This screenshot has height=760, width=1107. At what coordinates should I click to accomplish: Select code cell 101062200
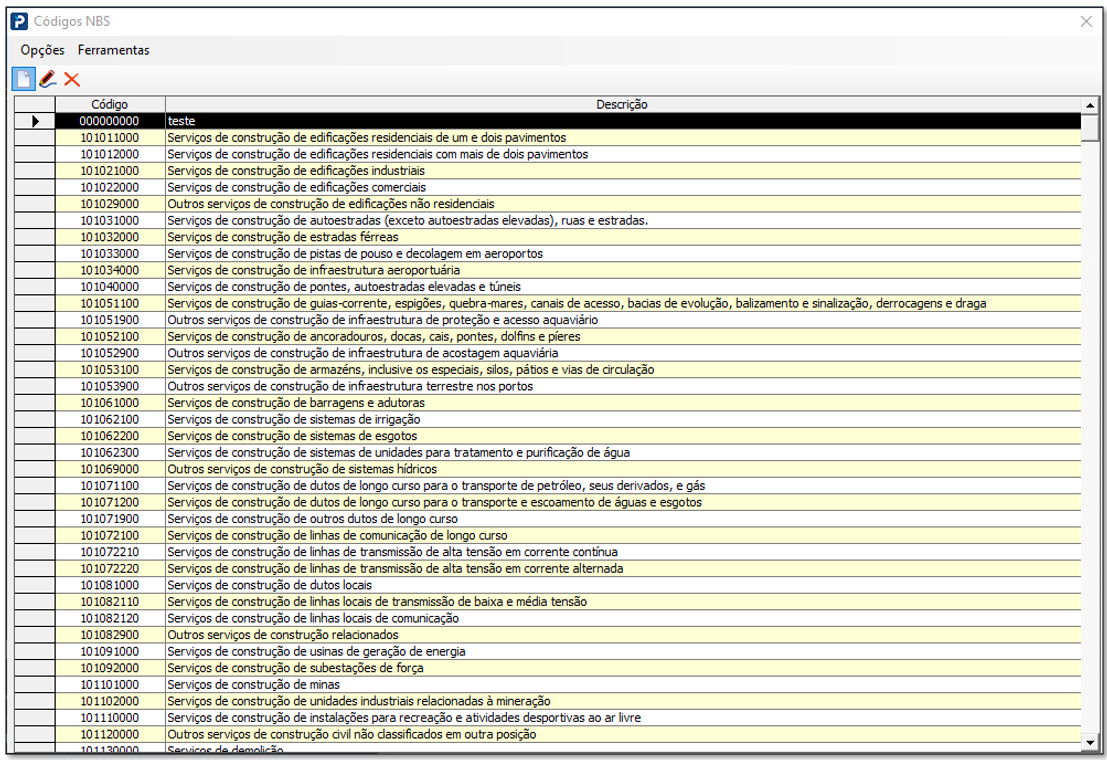(x=110, y=437)
